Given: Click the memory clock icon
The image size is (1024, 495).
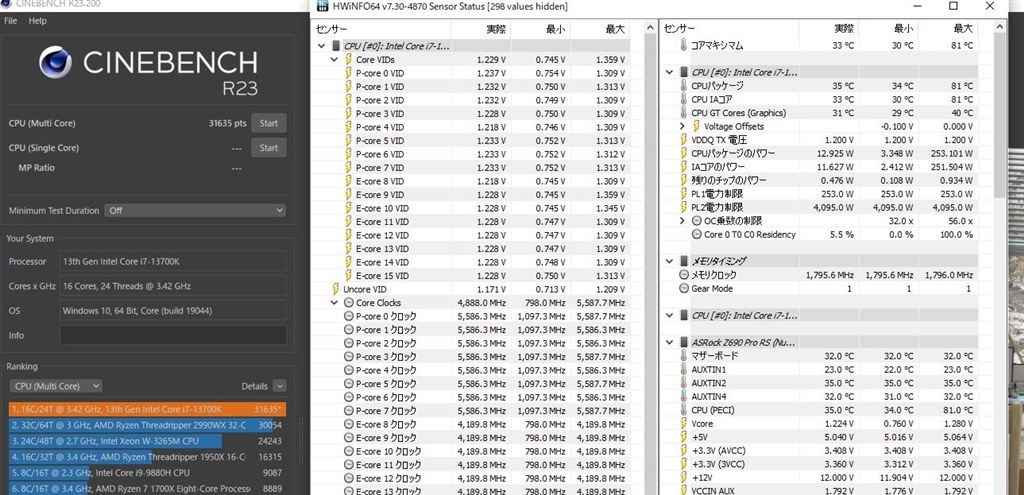Looking at the screenshot, I should pyautogui.click(x=683, y=275).
